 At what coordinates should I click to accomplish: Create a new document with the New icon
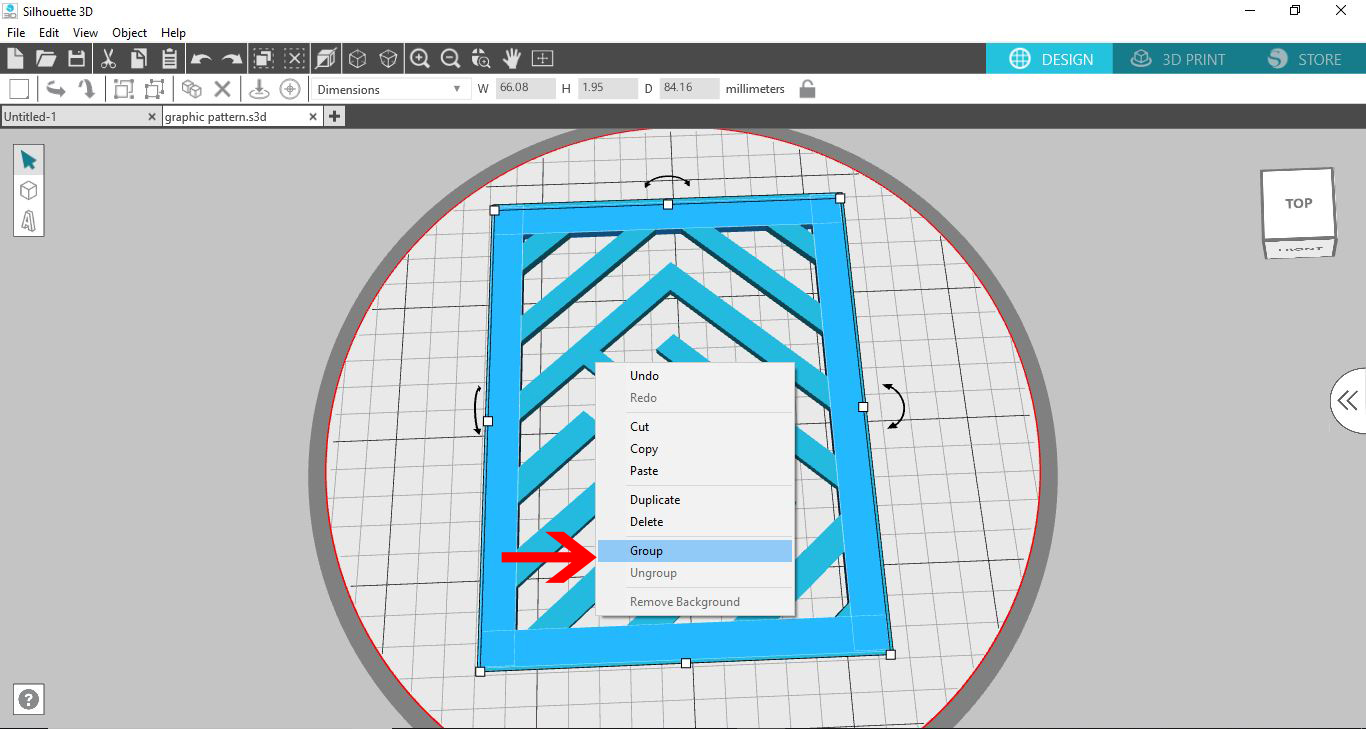(15, 58)
